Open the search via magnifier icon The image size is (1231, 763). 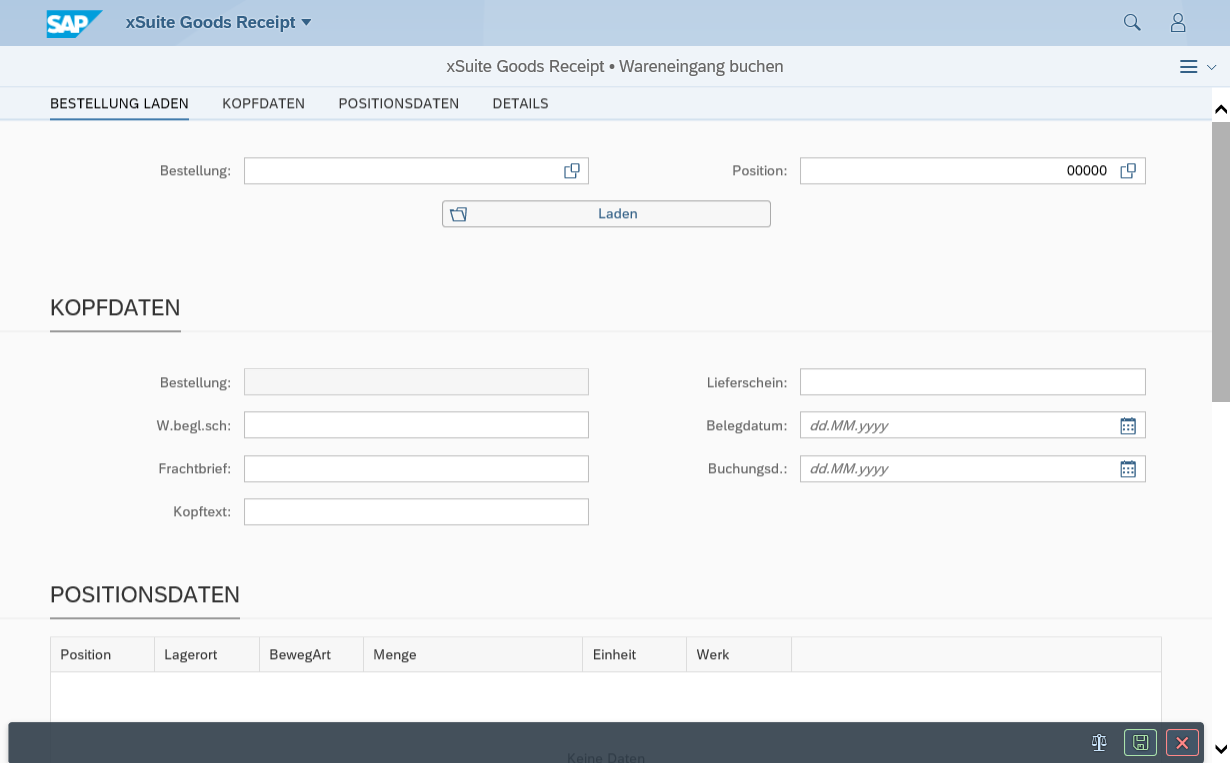point(1131,21)
